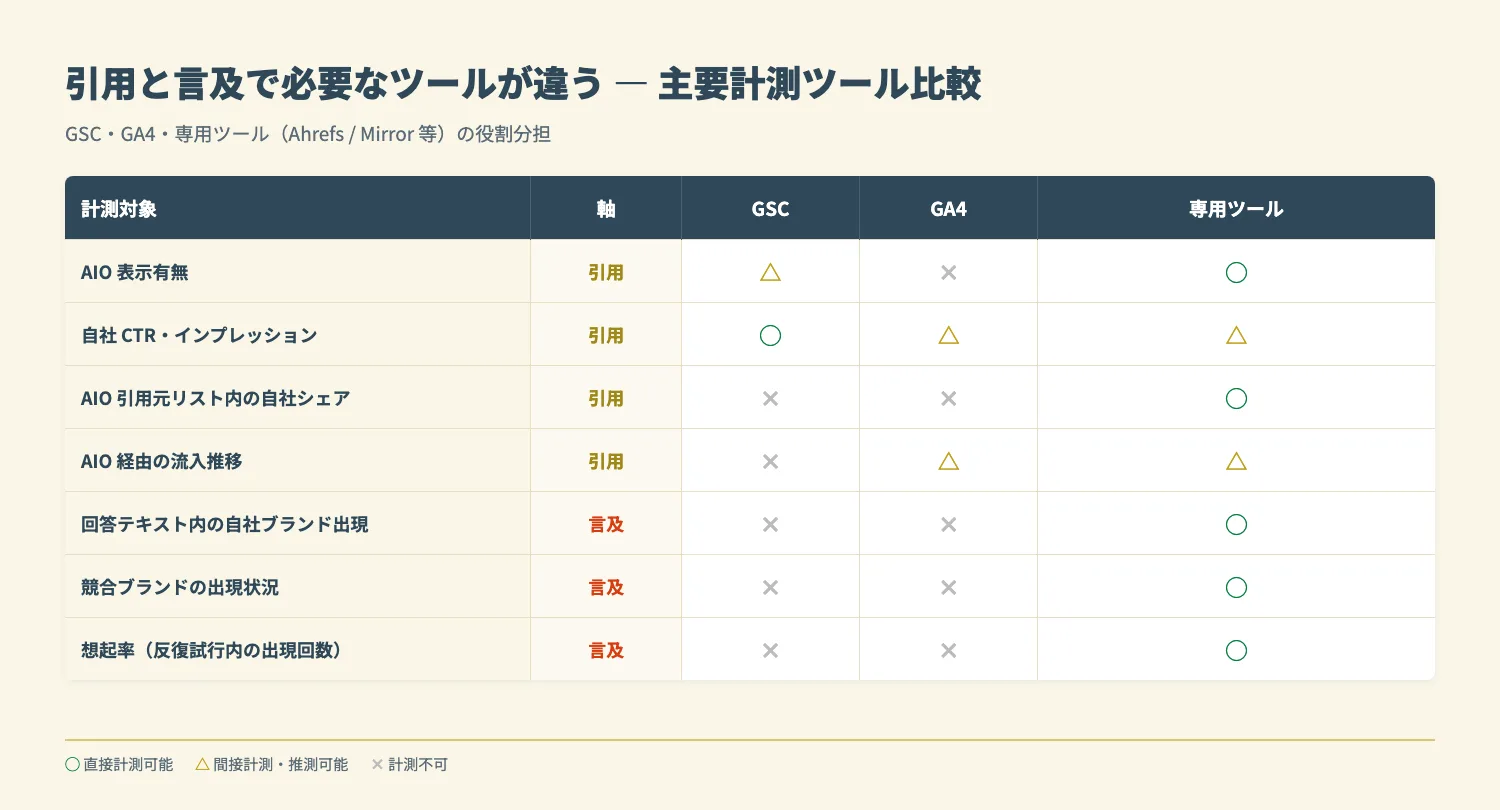Click the GA4 triangle for AIO 経由の流入推移
The width and height of the screenshot is (1500, 810).
948,461
